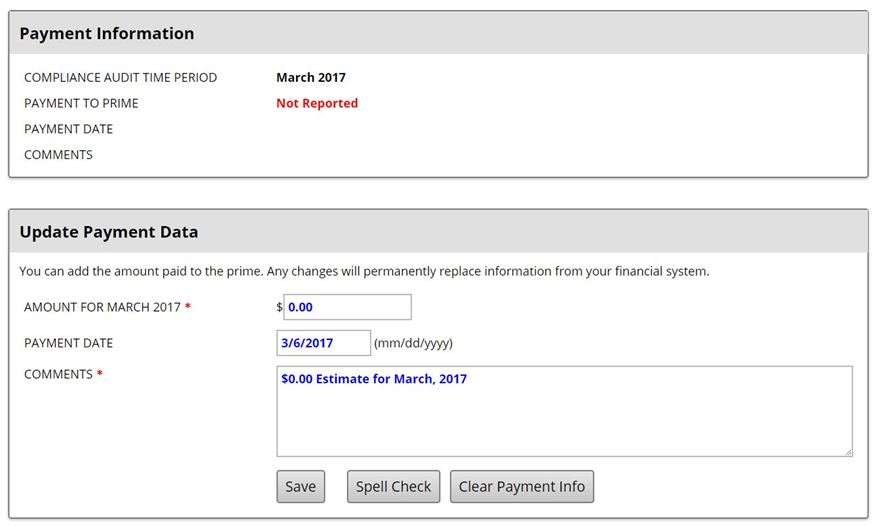Click the 'Compliance Audit Time Period' label

pos(120,77)
